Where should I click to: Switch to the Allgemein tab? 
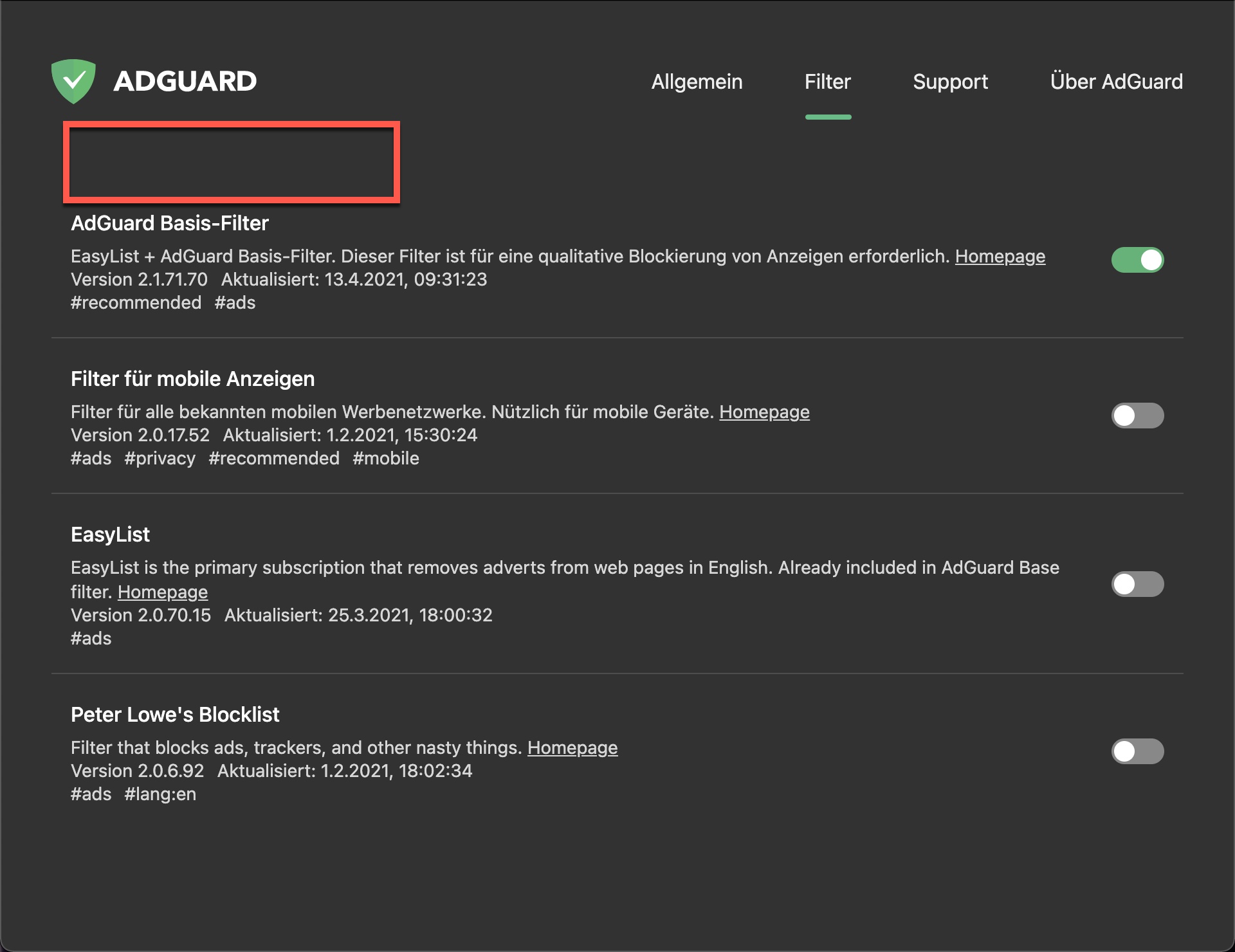click(697, 82)
